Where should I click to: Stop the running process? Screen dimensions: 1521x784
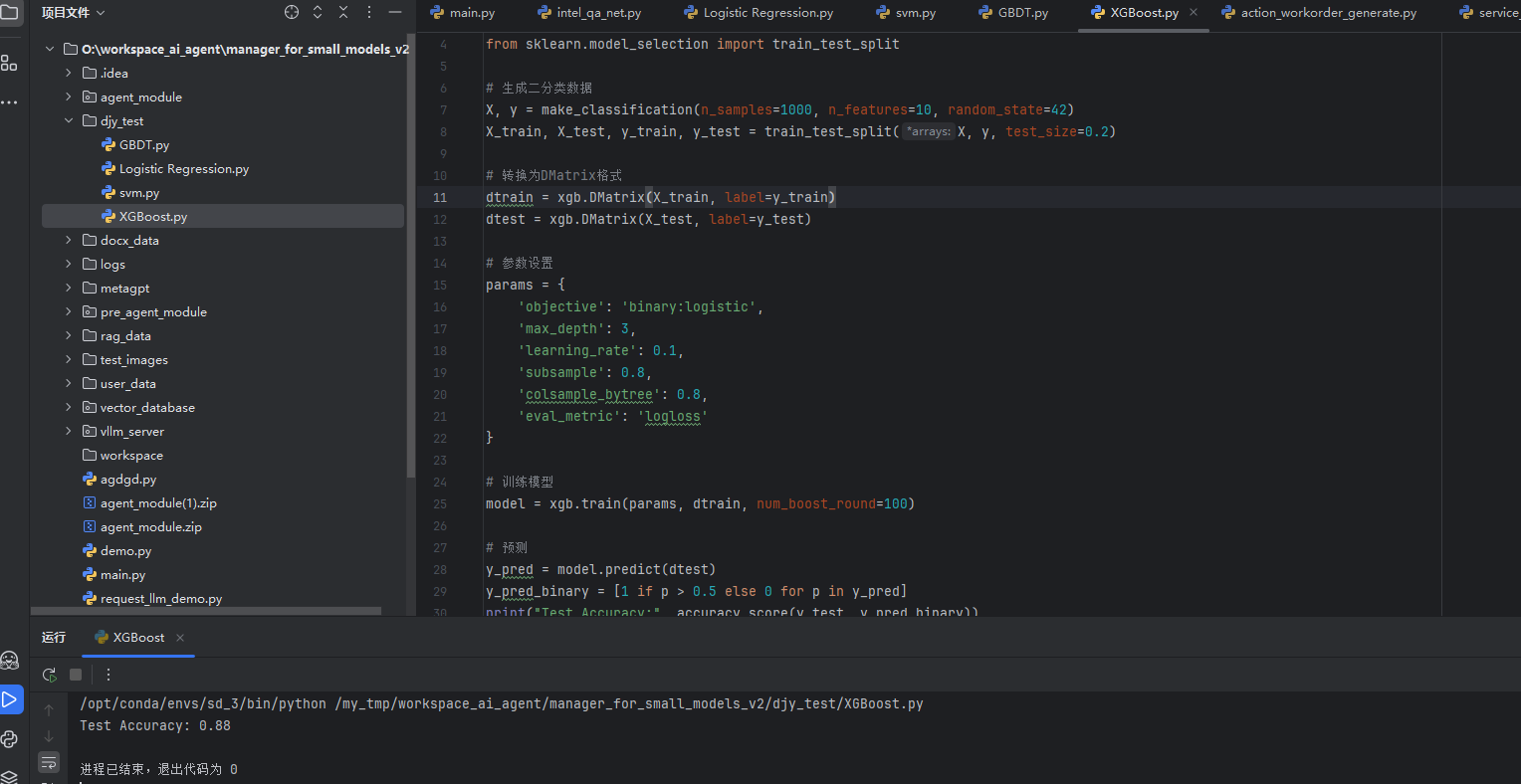pos(75,675)
